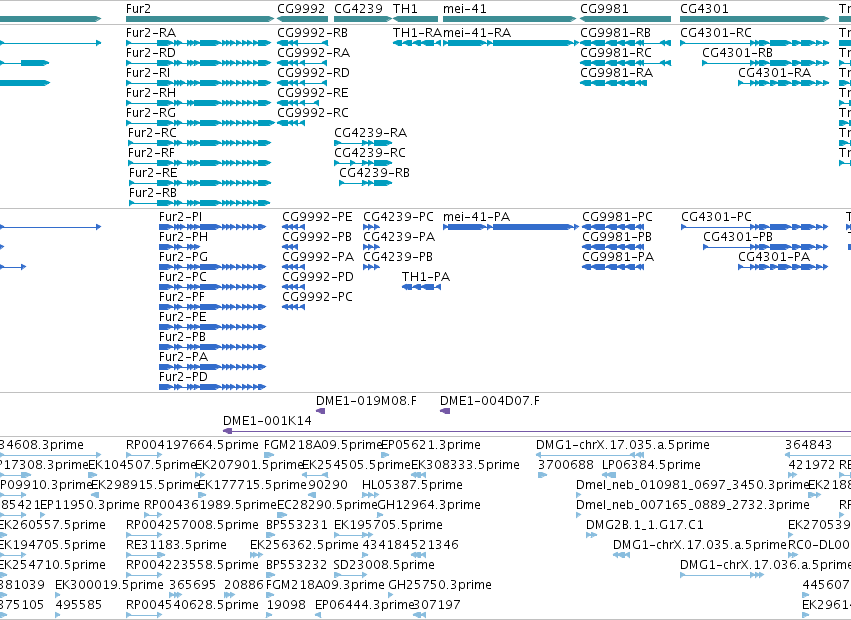Screen dimensions: 851x620
Task: Click EST EP05621.3prime
Action: pyautogui.click(x=386, y=455)
